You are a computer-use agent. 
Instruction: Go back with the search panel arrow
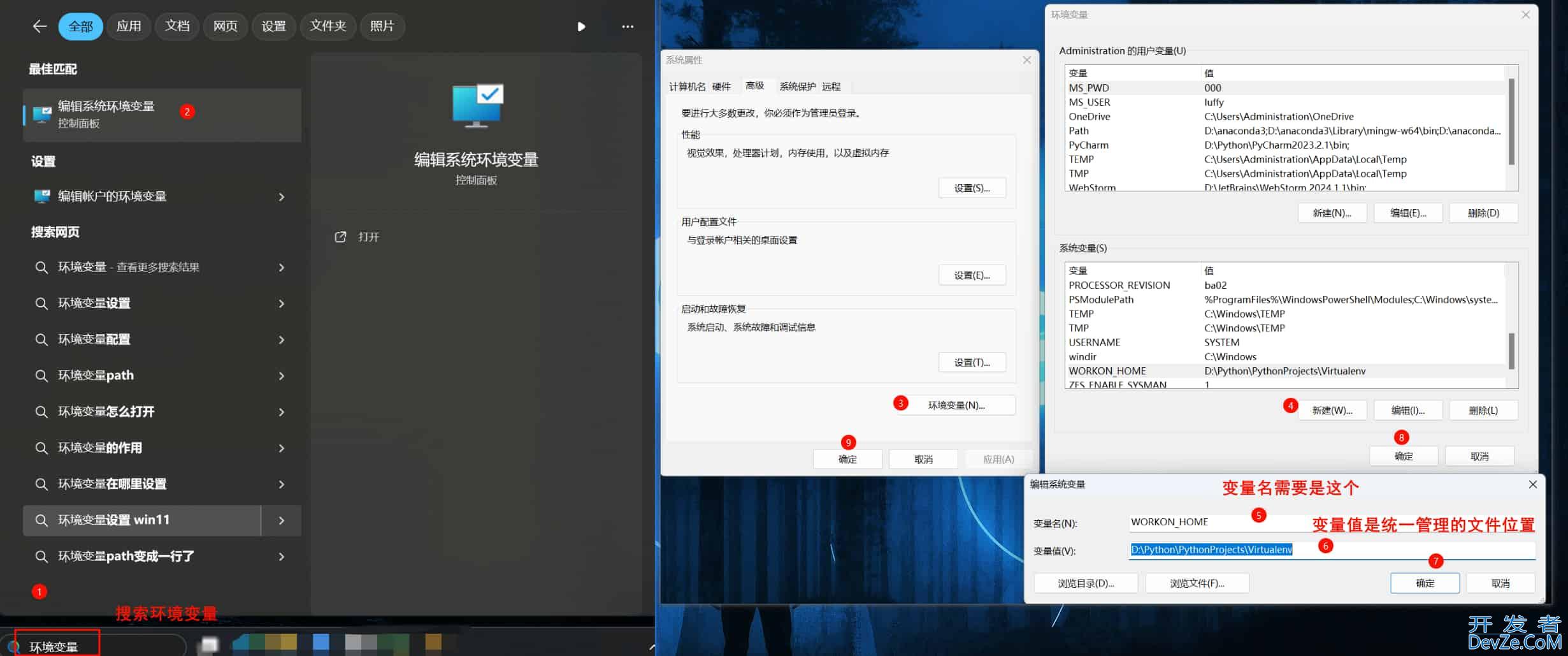pos(40,26)
